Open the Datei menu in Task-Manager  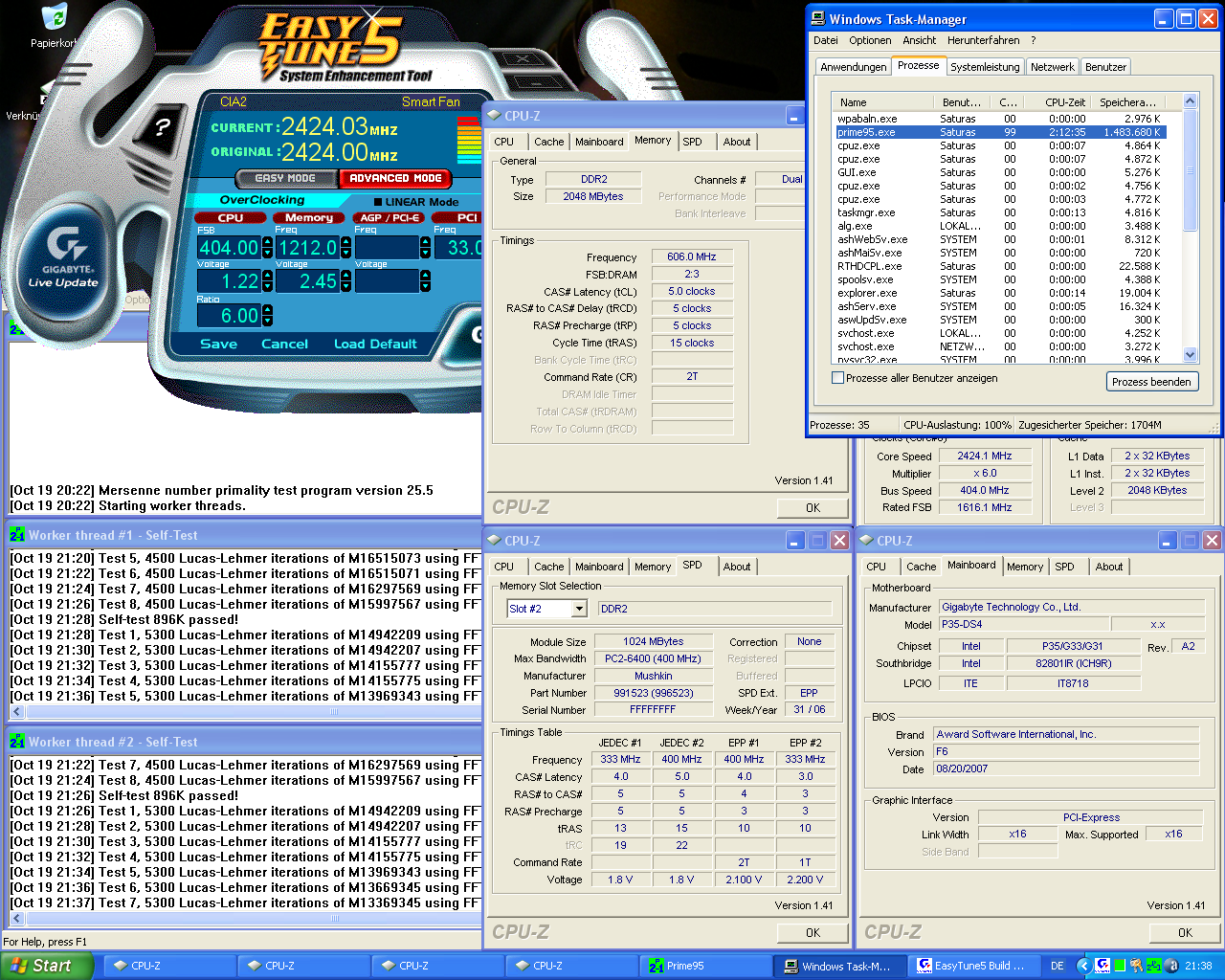point(825,40)
